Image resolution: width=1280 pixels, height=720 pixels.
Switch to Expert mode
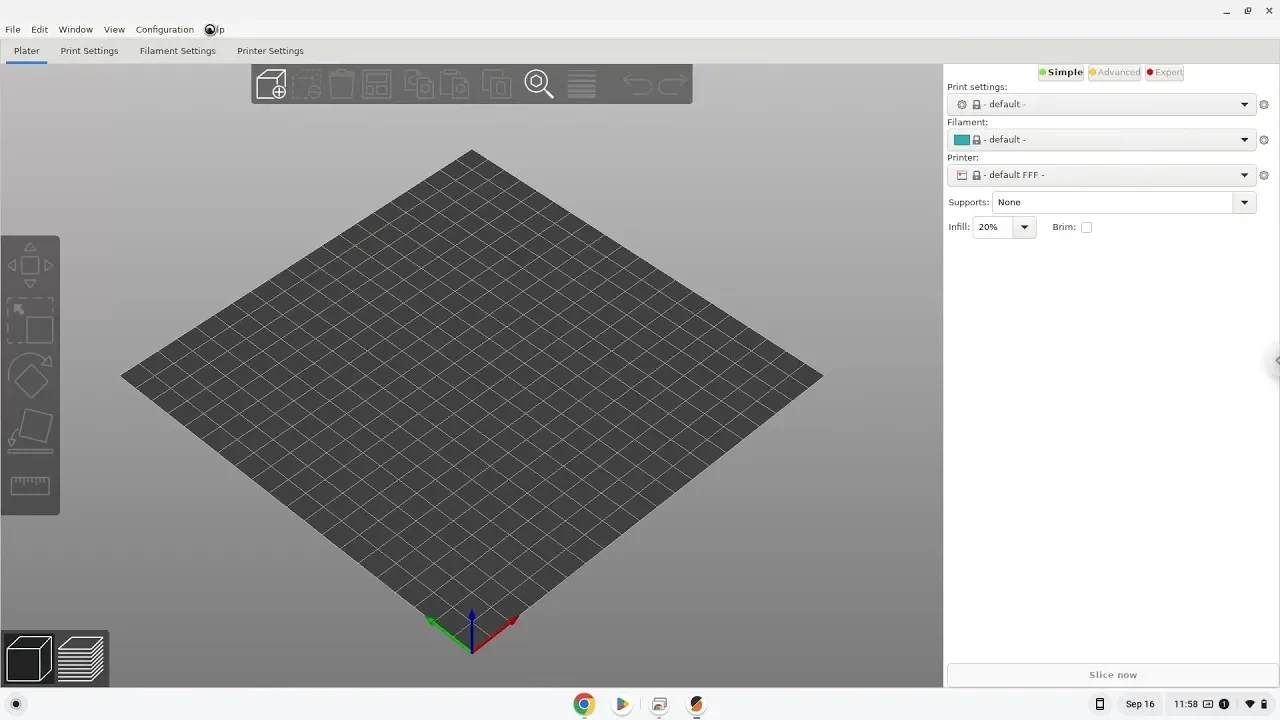[1164, 73]
